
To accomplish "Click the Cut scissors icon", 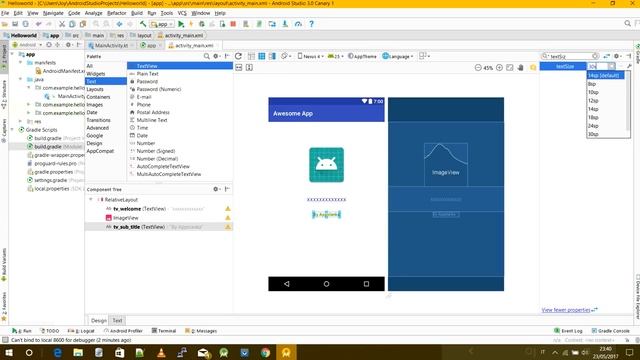I will pyautogui.click(x=62, y=24).
